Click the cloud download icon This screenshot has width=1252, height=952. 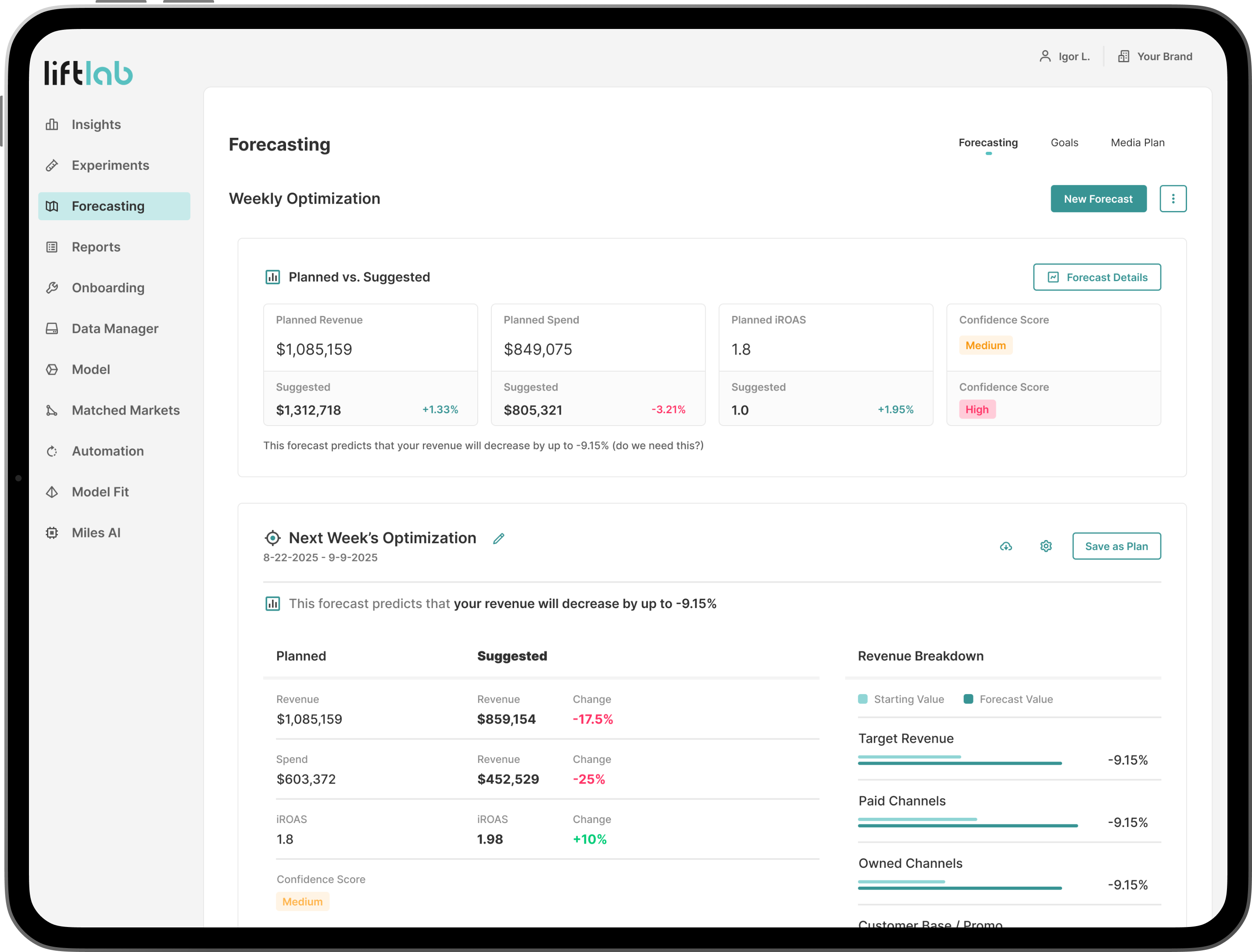pos(1005,546)
